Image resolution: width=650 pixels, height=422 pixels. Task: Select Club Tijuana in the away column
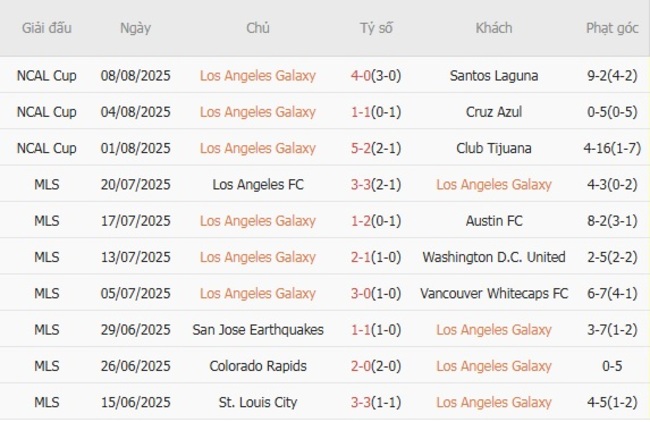point(494,148)
